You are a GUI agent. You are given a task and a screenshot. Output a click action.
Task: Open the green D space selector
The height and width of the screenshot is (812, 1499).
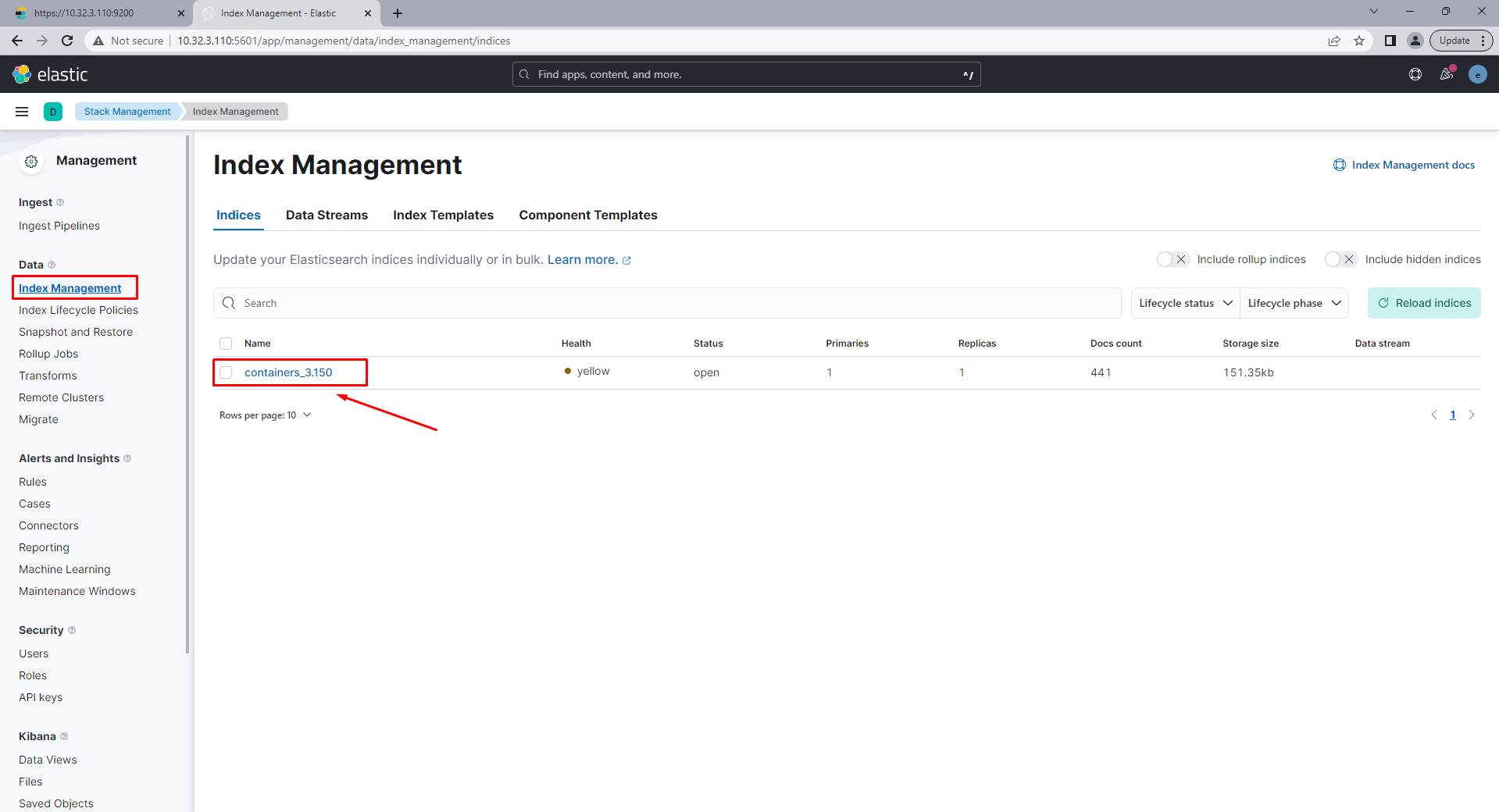(x=53, y=112)
